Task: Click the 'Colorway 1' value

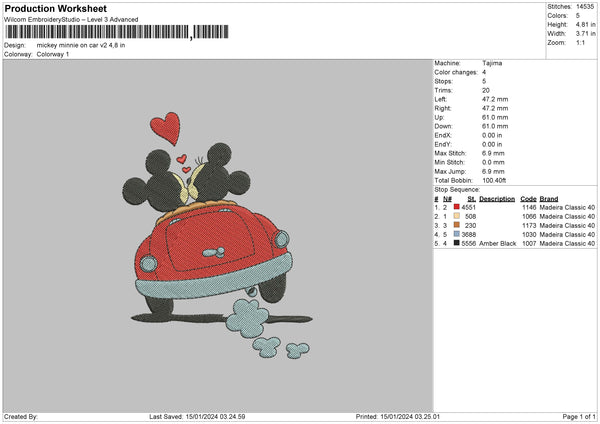Action: (53, 54)
